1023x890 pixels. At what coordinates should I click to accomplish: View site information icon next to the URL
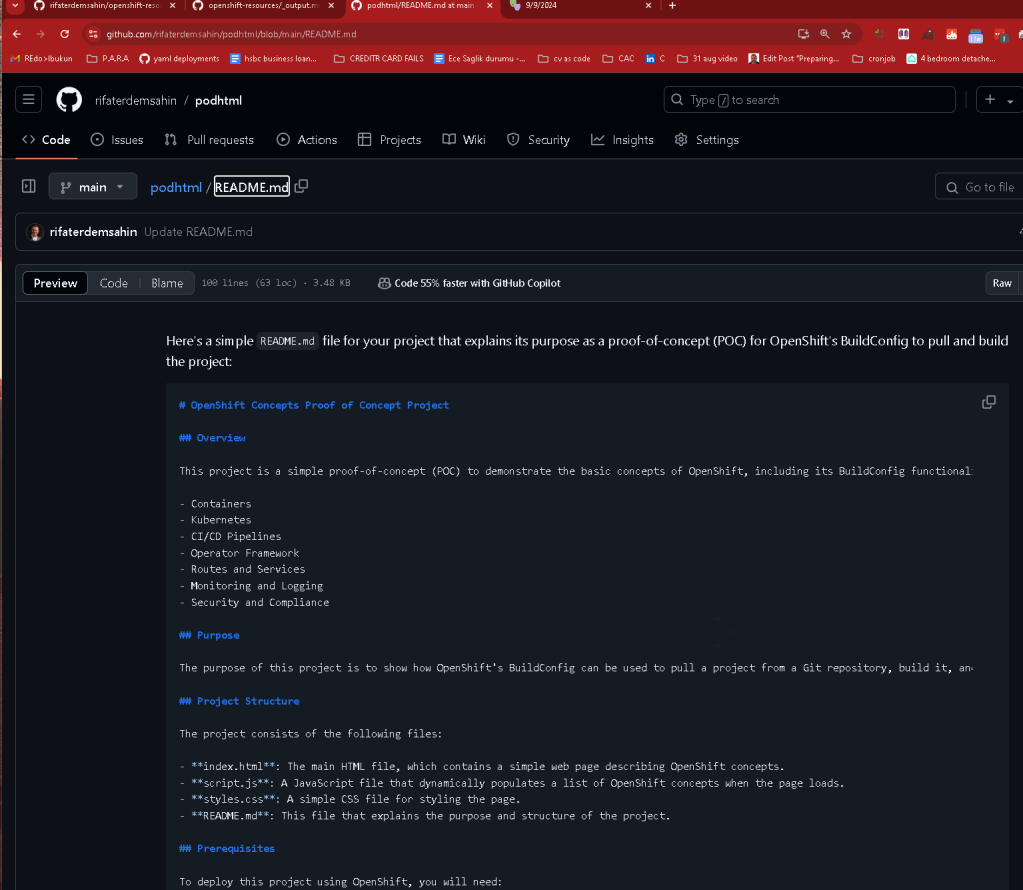coord(93,34)
